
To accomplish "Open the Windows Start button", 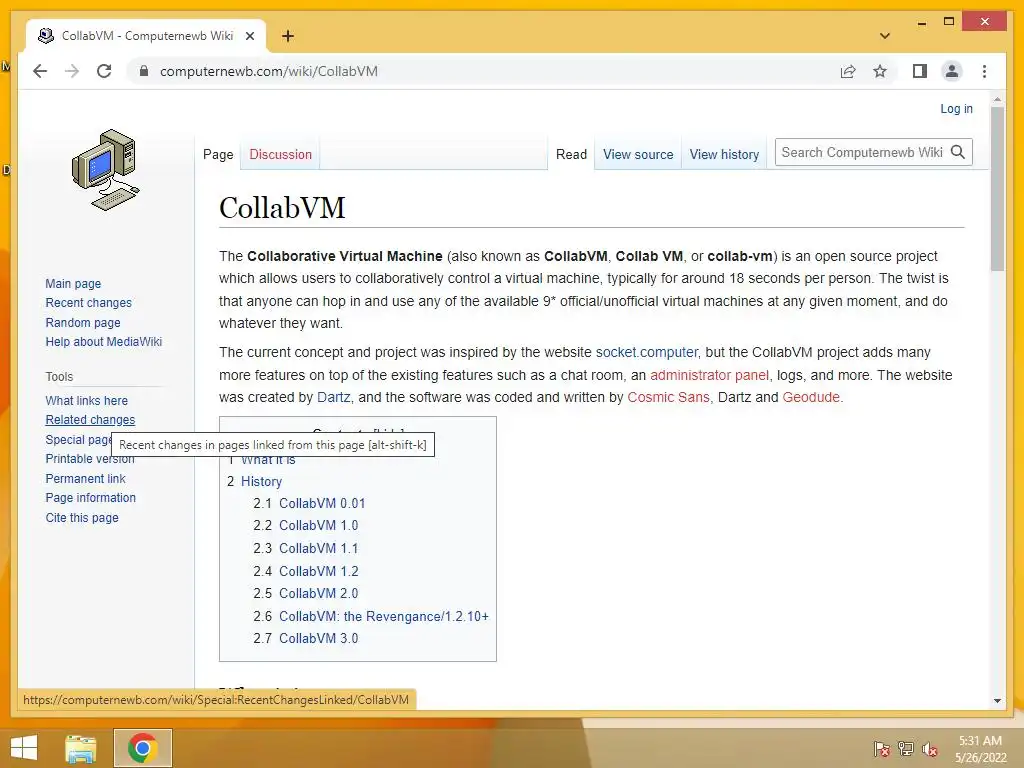I will pyautogui.click(x=24, y=748).
